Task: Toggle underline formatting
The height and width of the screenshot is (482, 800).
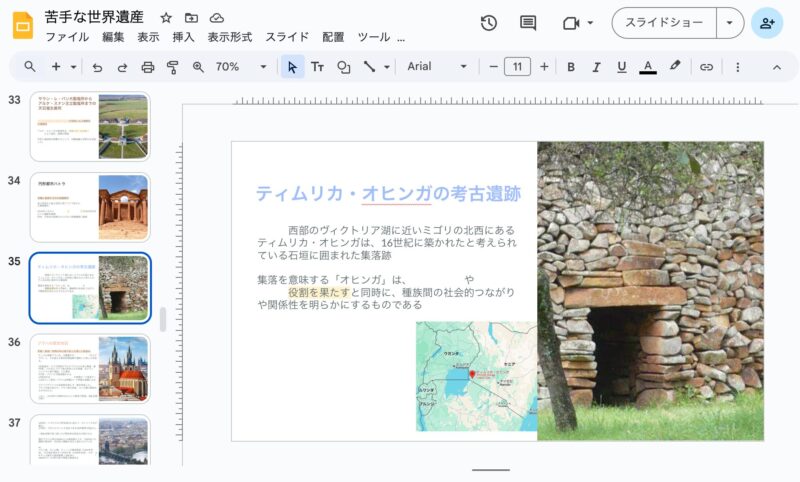Action: pyautogui.click(x=621, y=67)
